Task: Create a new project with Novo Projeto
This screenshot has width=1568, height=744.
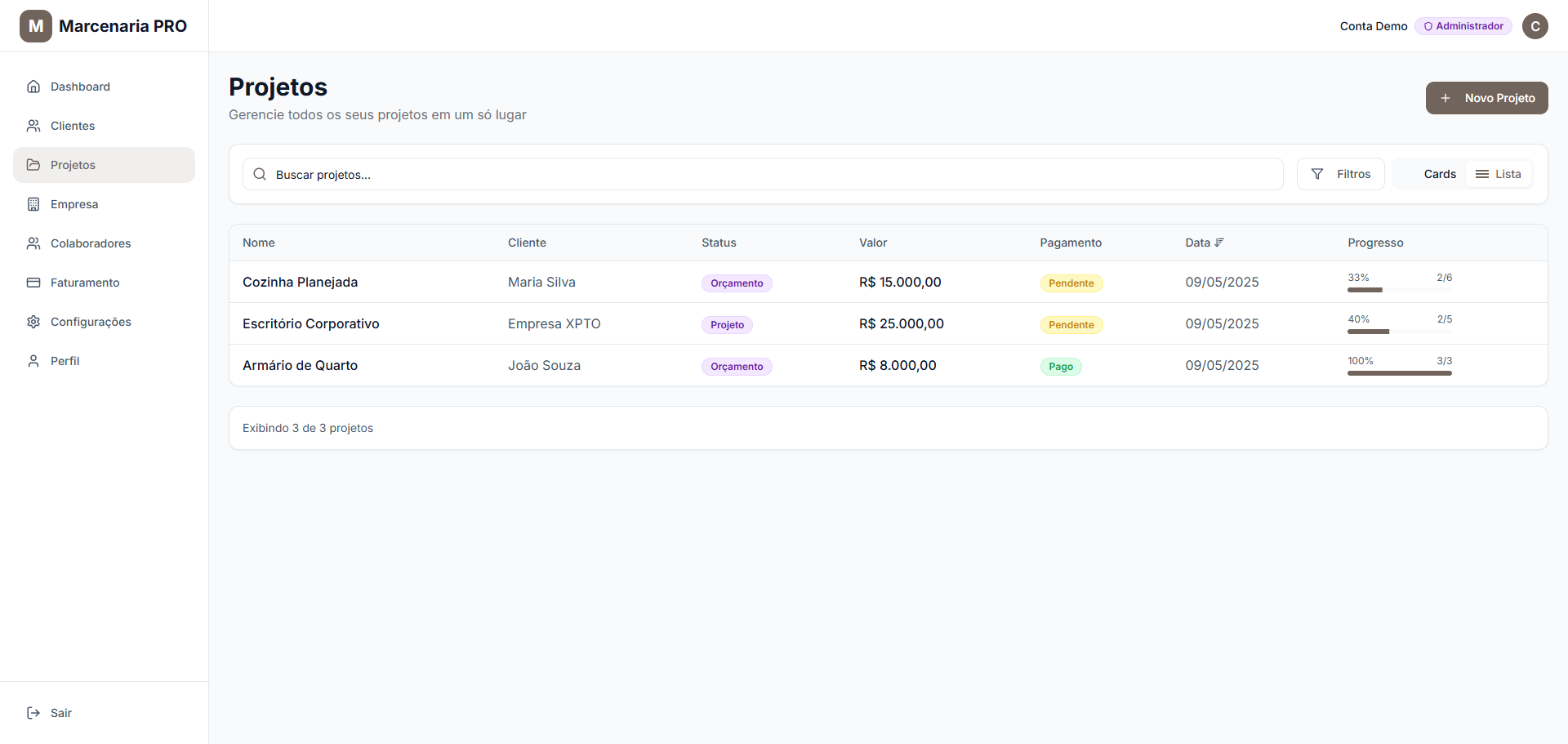Action: tap(1487, 98)
